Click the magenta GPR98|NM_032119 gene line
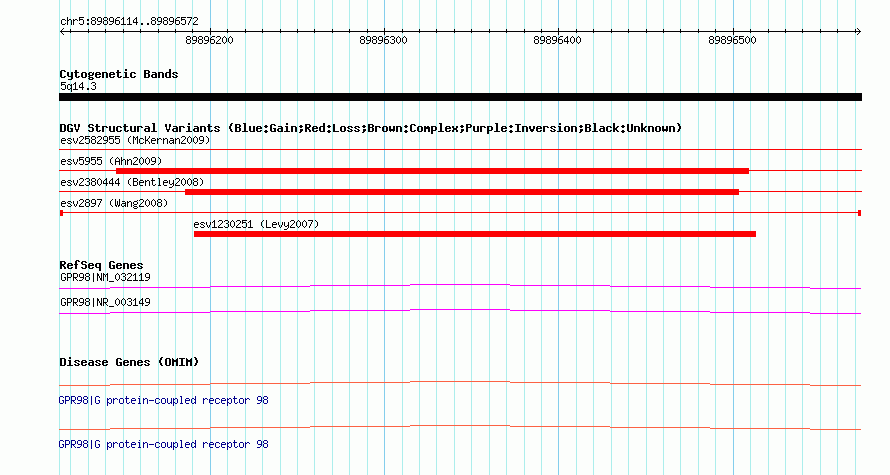890x475 pixels. pyautogui.click(x=460, y=287)
